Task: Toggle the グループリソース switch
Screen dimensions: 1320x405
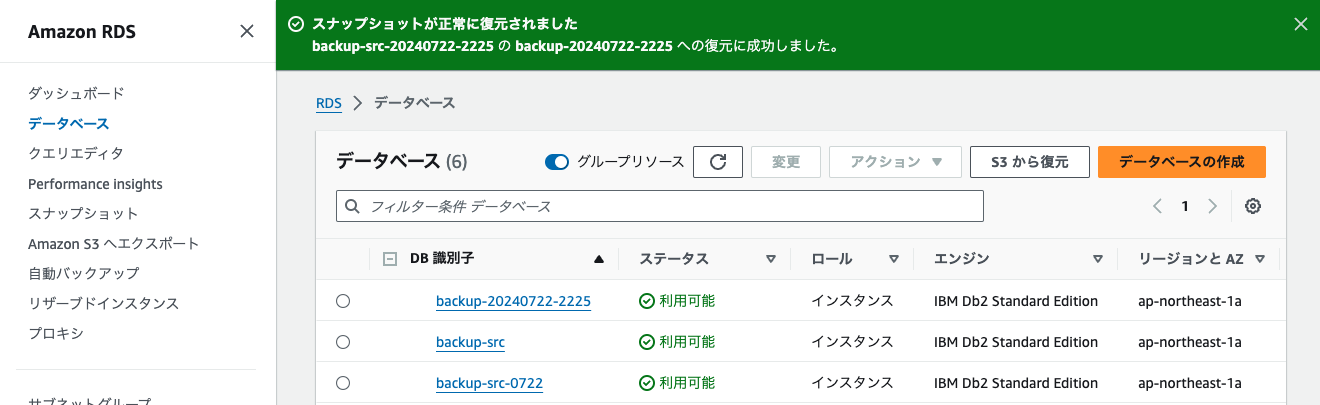Action: tap(557, 162)
